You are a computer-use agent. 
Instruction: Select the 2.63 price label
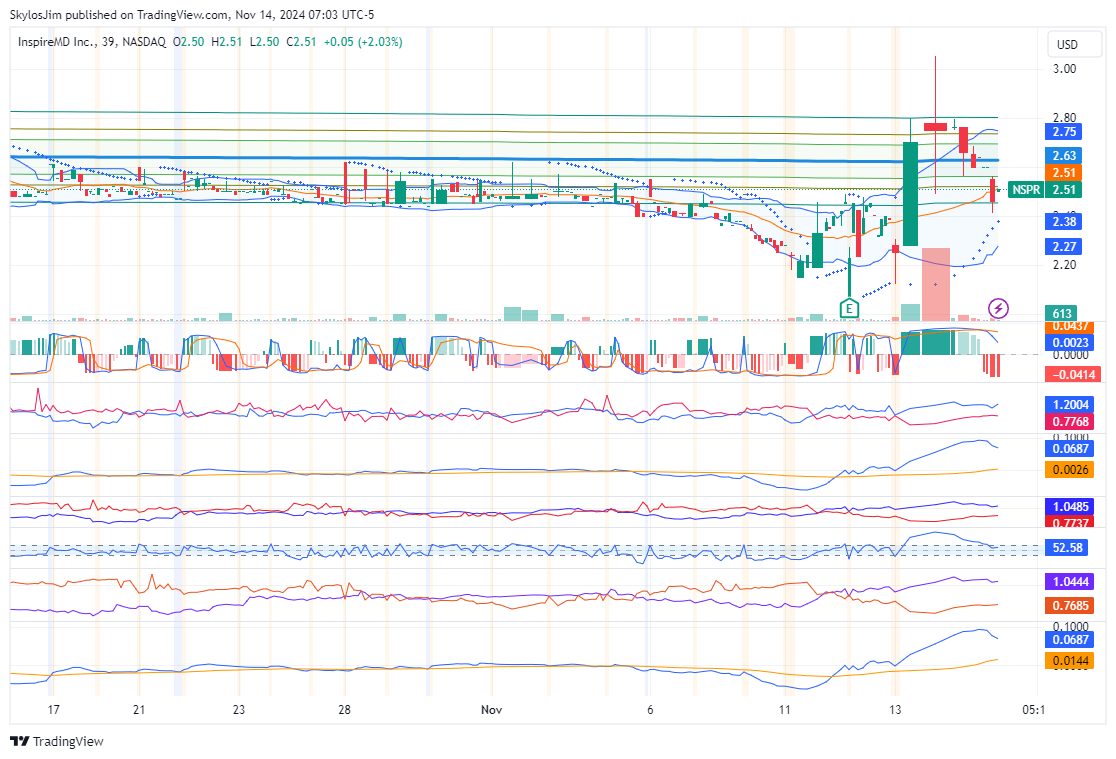point(1065,155)
